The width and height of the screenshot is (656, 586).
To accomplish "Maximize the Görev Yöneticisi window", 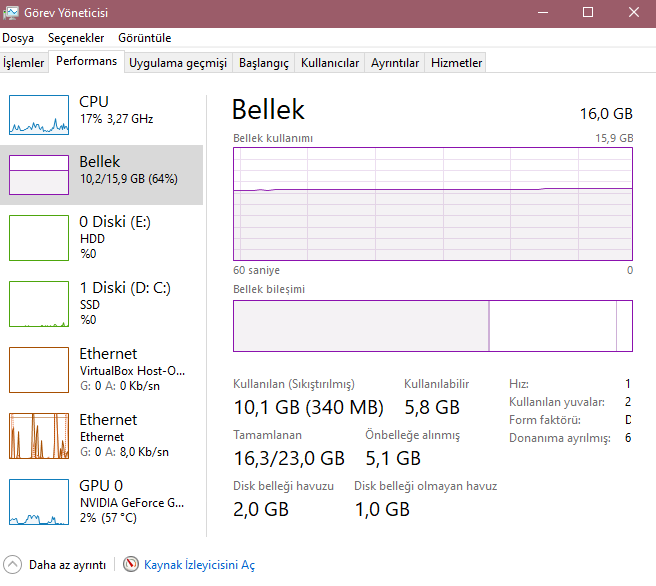I will pos(588,13).
